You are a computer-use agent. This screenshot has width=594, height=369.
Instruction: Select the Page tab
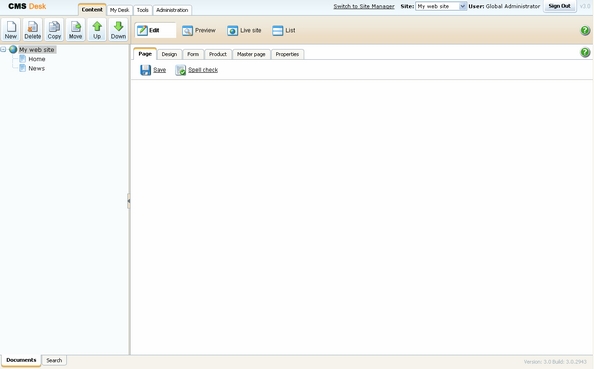point(145,54)
